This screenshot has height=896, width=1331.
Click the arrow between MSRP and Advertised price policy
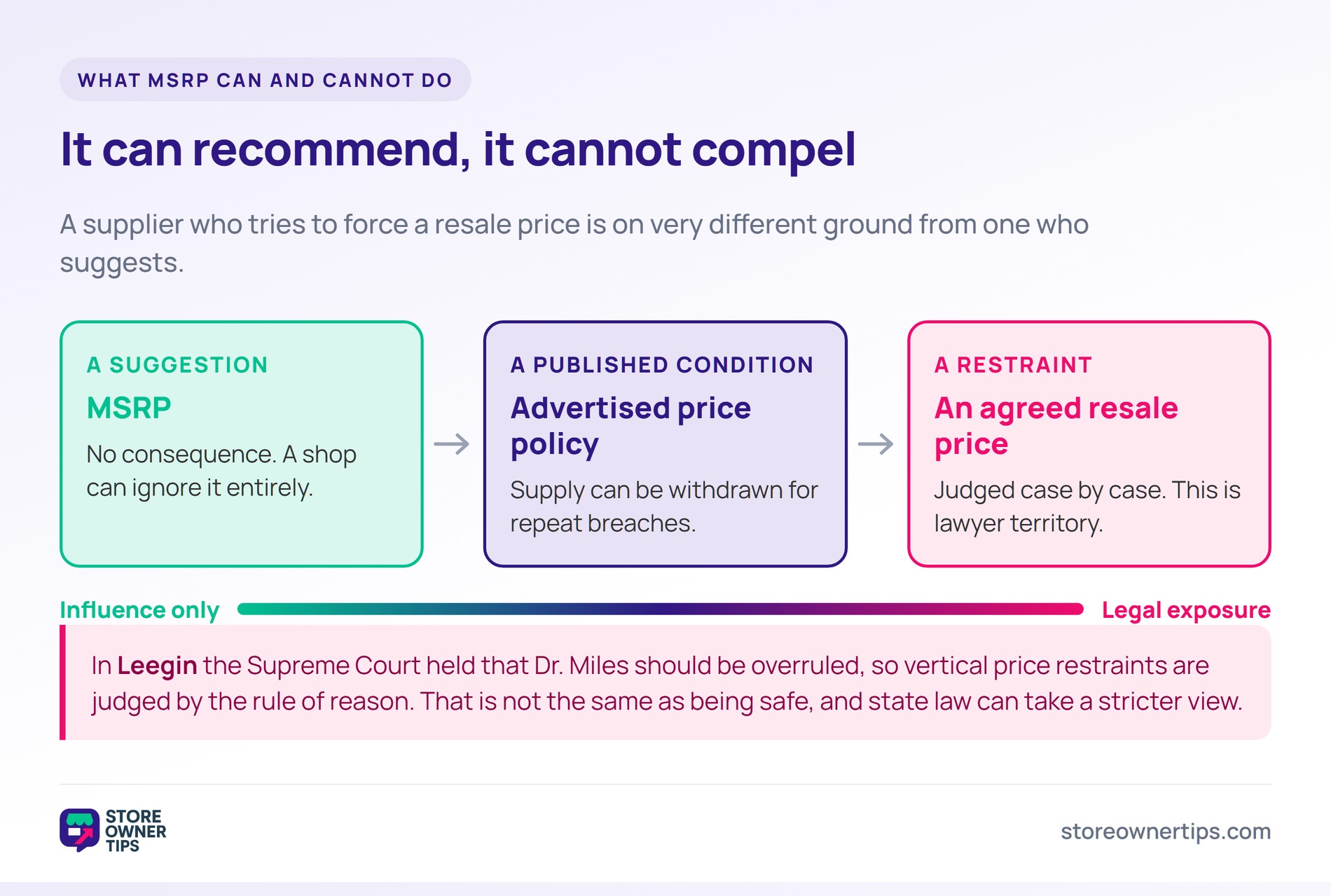coord(452,444)
